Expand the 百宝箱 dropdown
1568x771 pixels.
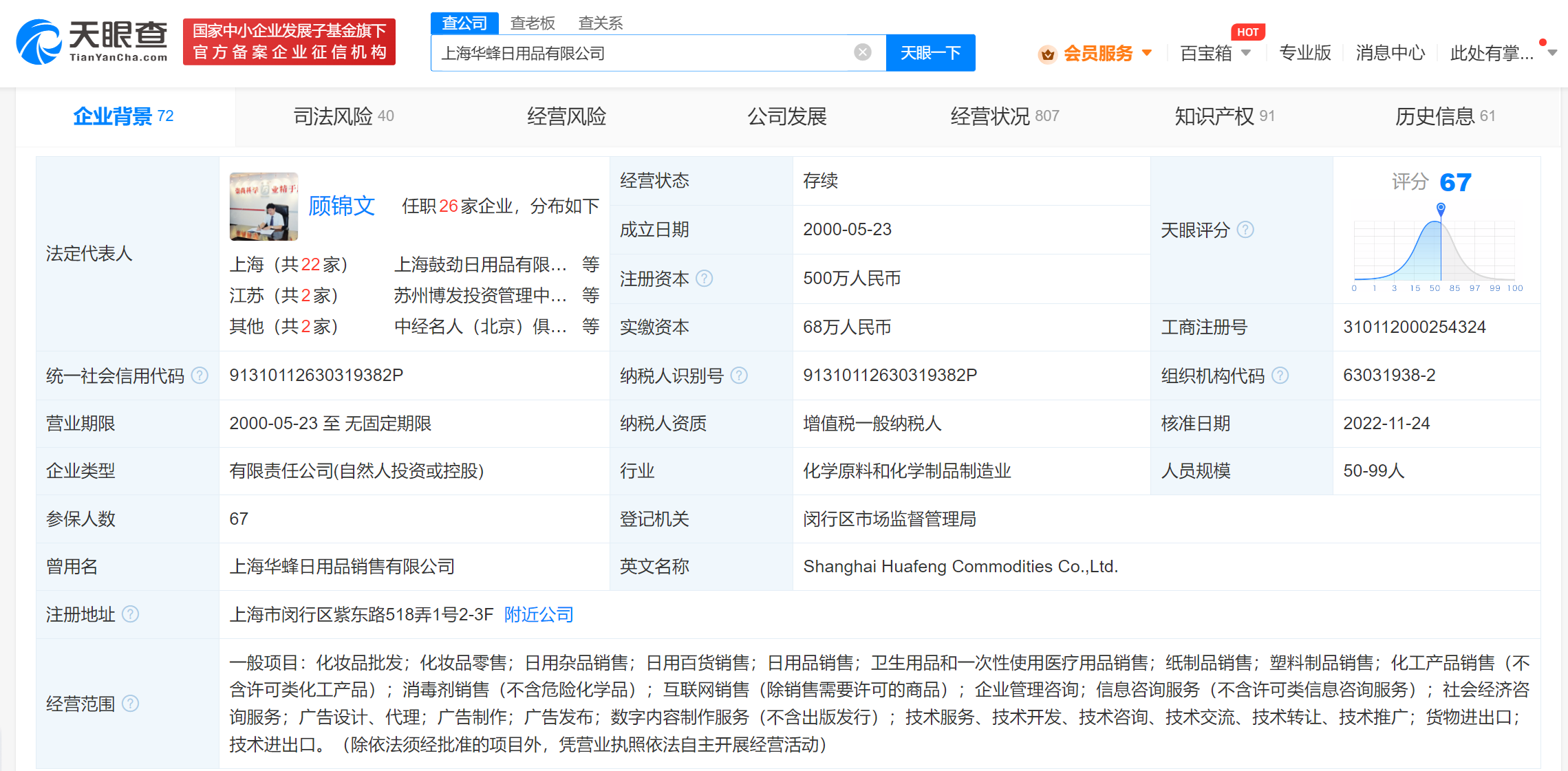[1246, 53]
